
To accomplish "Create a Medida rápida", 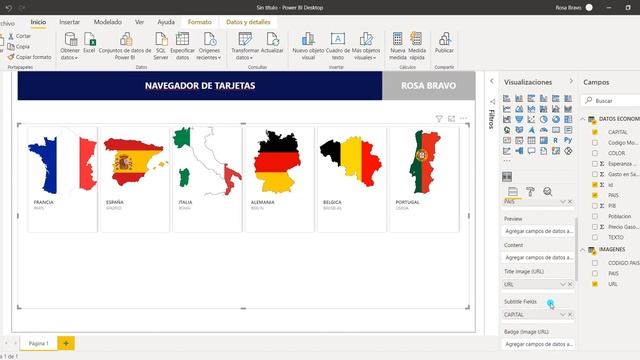I will tap(417, 46).
